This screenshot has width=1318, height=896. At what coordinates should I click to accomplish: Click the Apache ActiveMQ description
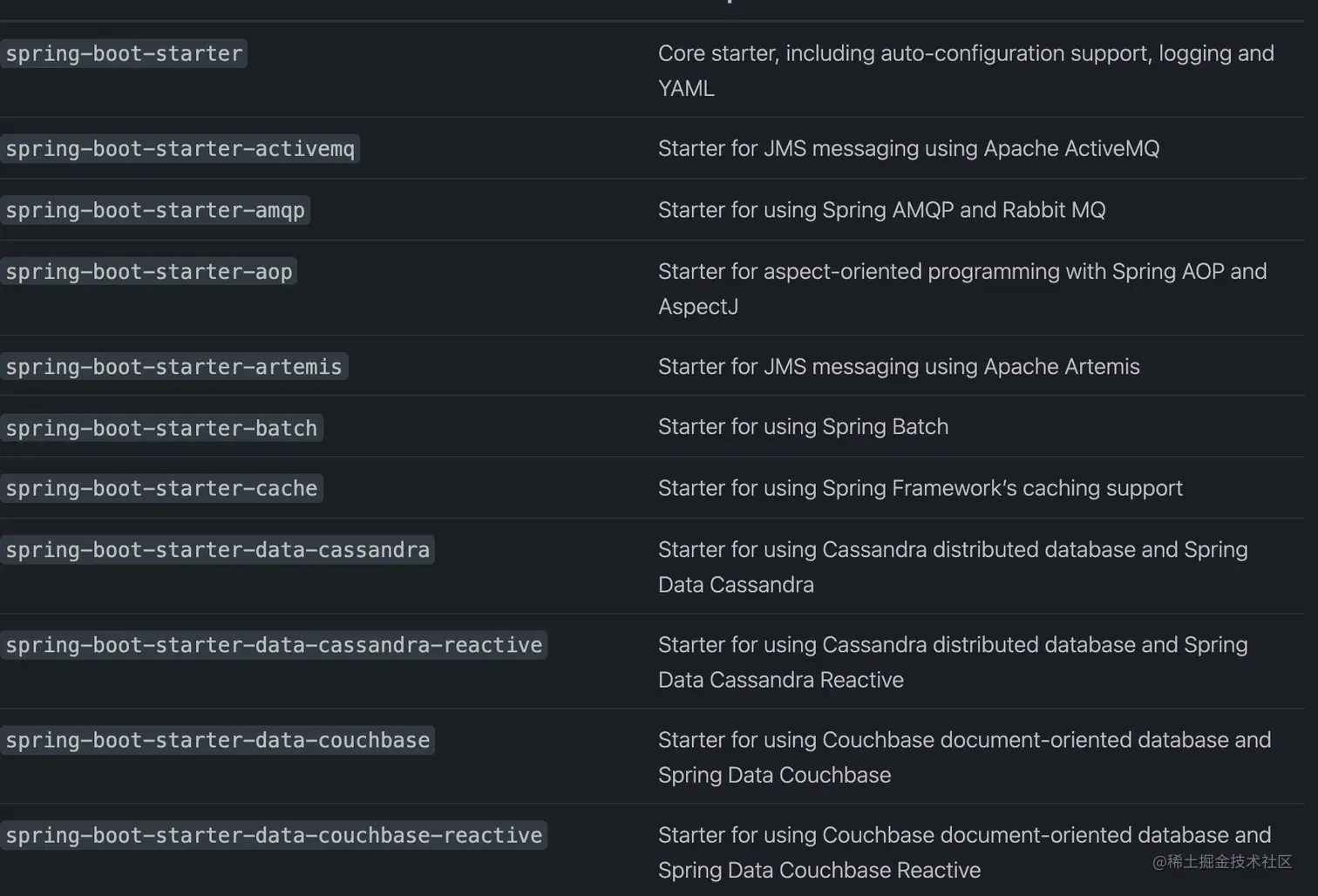point(908,149)
